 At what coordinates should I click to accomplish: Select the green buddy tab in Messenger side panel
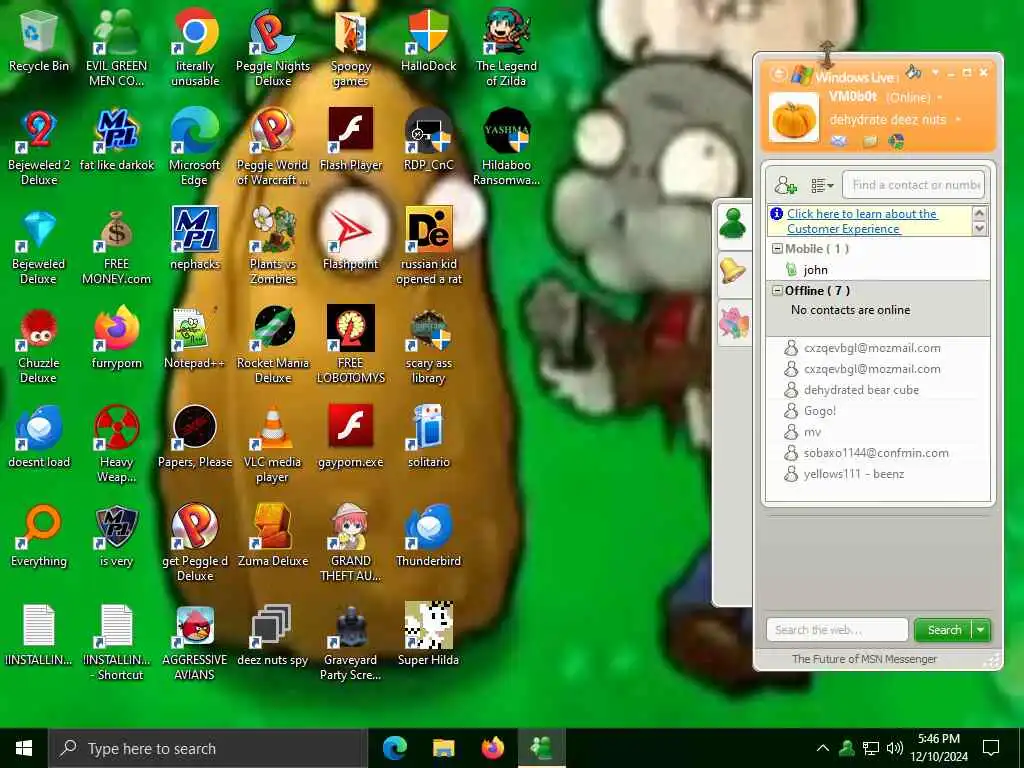pos(735,225)
